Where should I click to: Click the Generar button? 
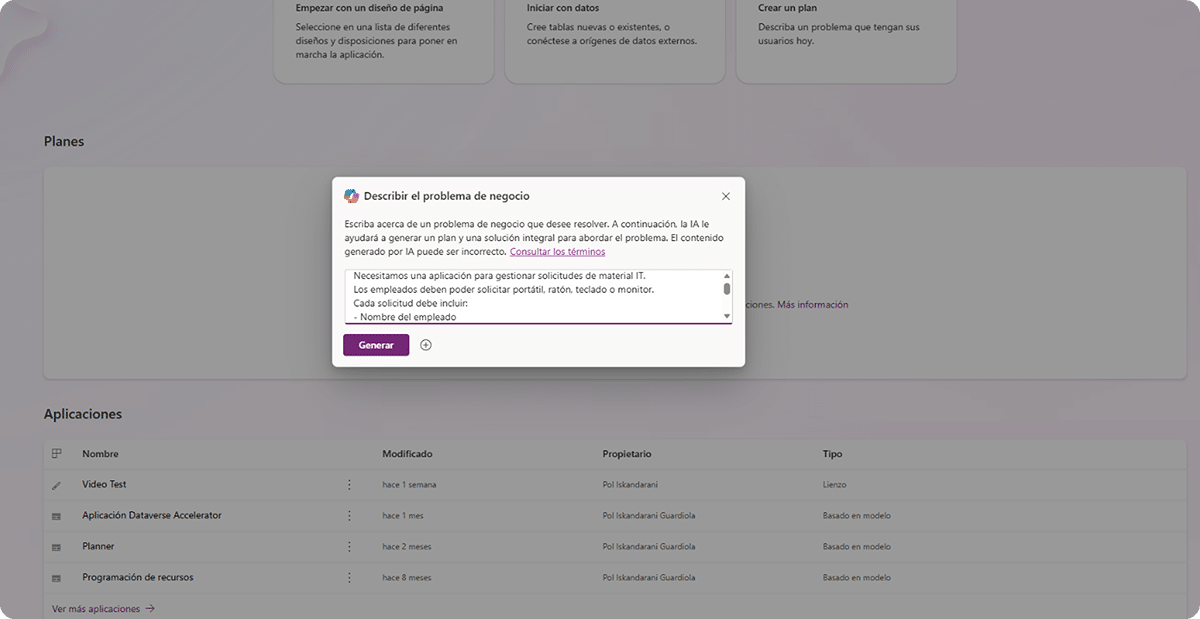(375, 344)
